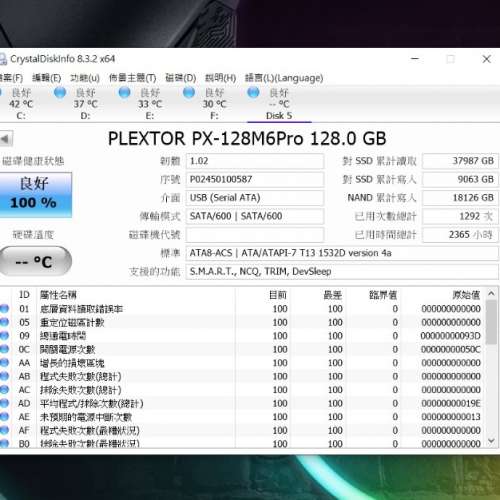Click the empty drive letter field
500x500 pixels.
[x=255, y=235]
